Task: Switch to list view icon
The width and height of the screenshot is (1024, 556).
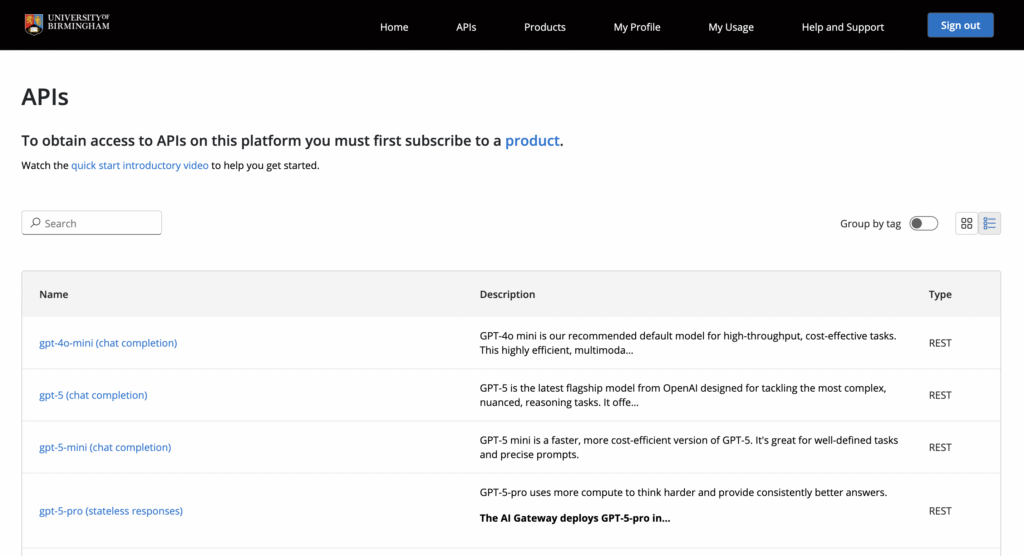Action: pyautogui.click(x=989, y=223)
